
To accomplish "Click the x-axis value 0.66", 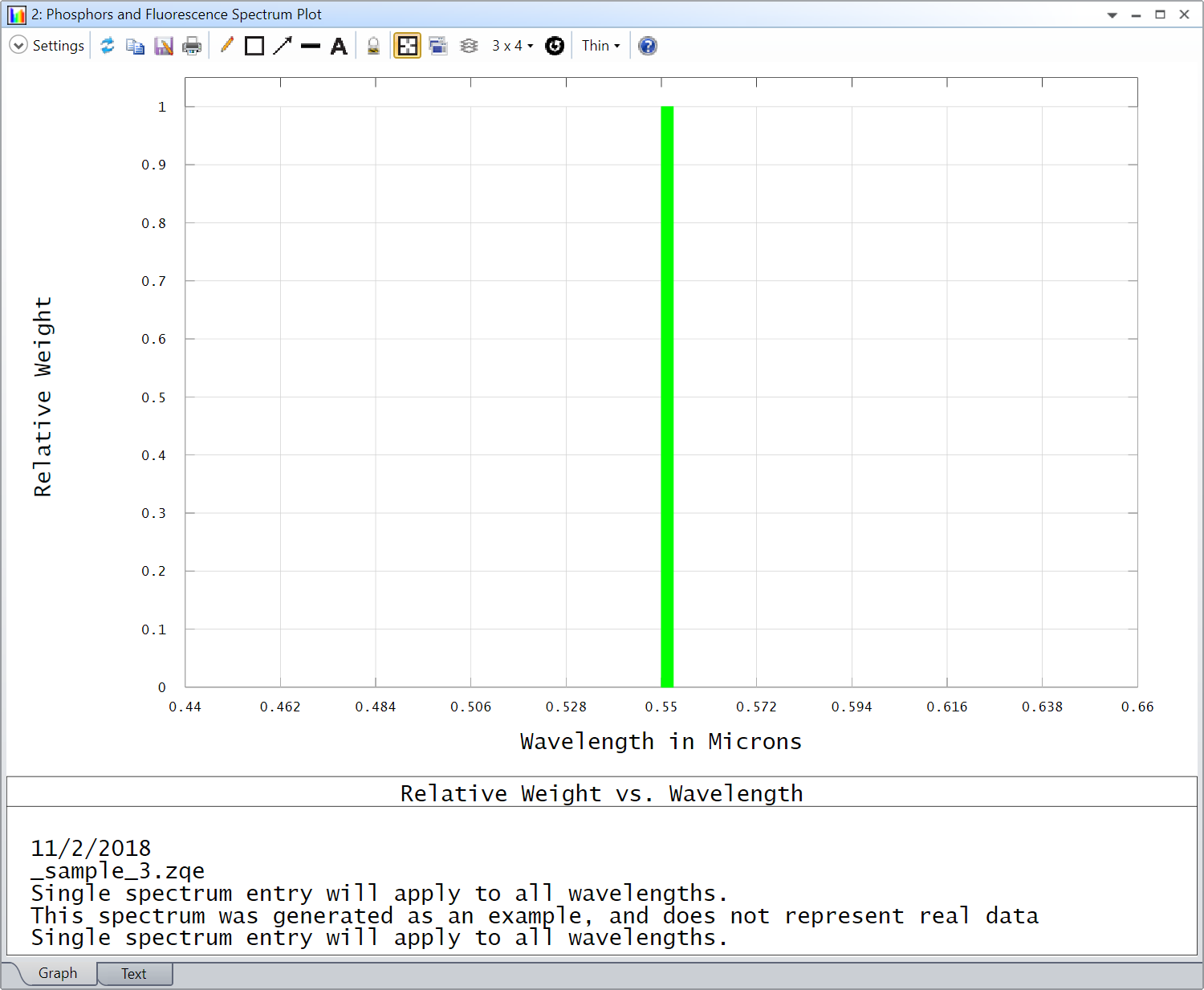I will (1137, 707).
